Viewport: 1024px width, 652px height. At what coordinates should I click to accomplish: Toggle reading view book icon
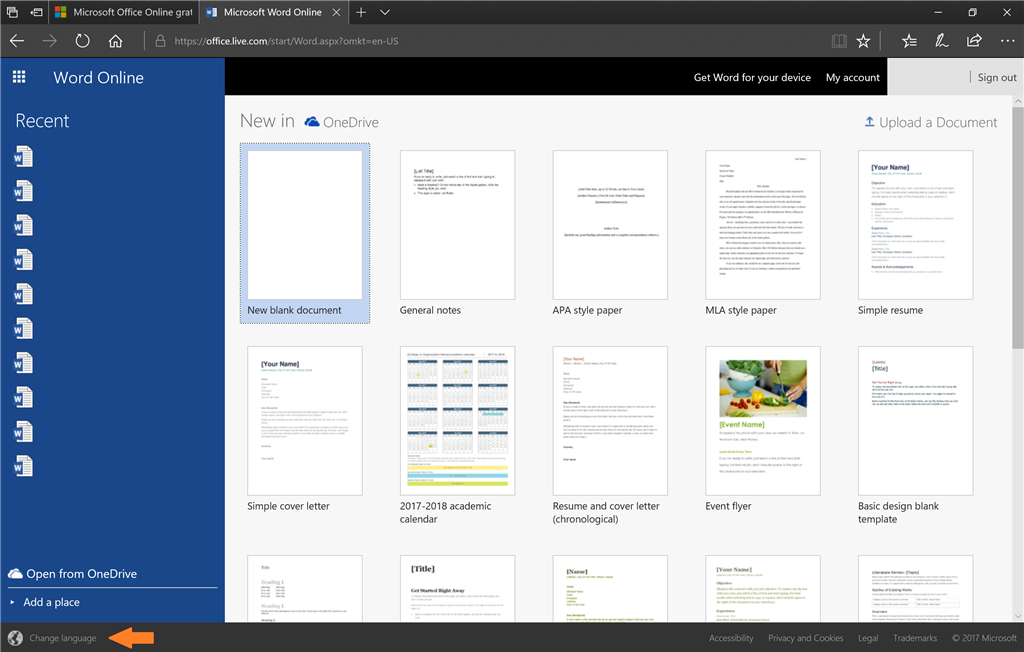click(x=839, y=41)
